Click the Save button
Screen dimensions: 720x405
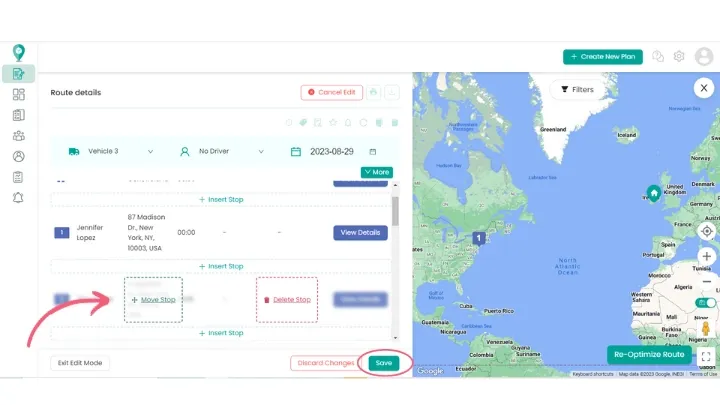pos(383,363)
